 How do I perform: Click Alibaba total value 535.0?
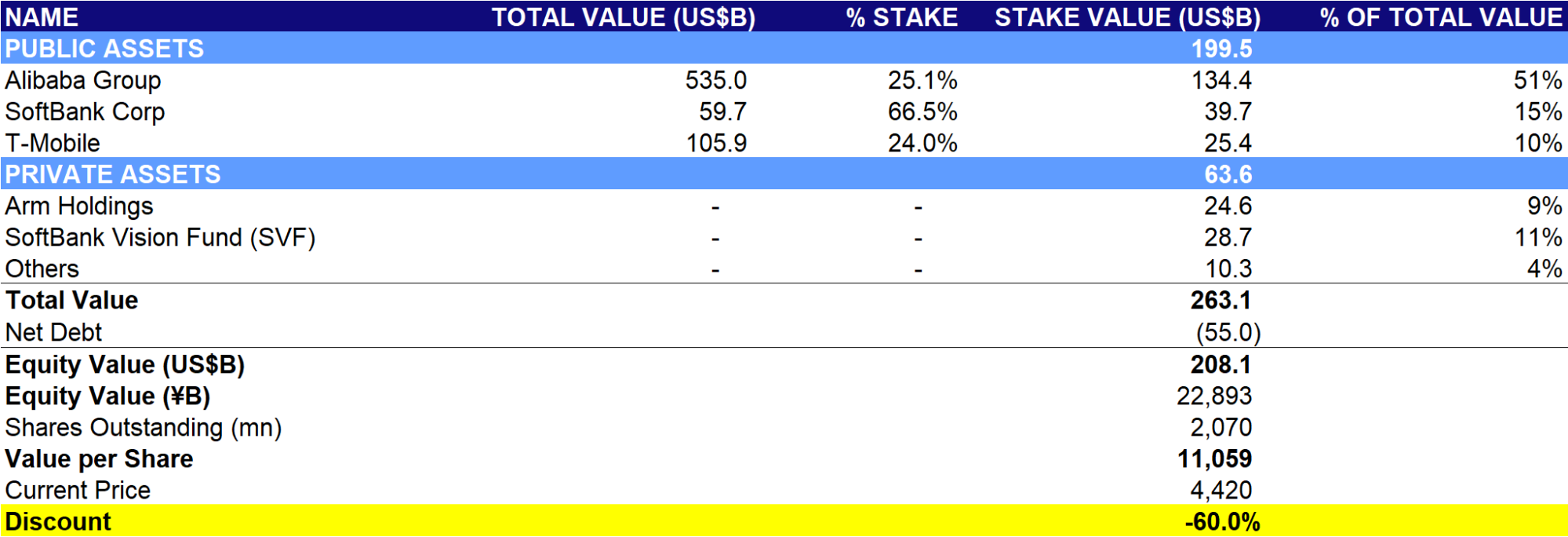click(x=716, y=80)
